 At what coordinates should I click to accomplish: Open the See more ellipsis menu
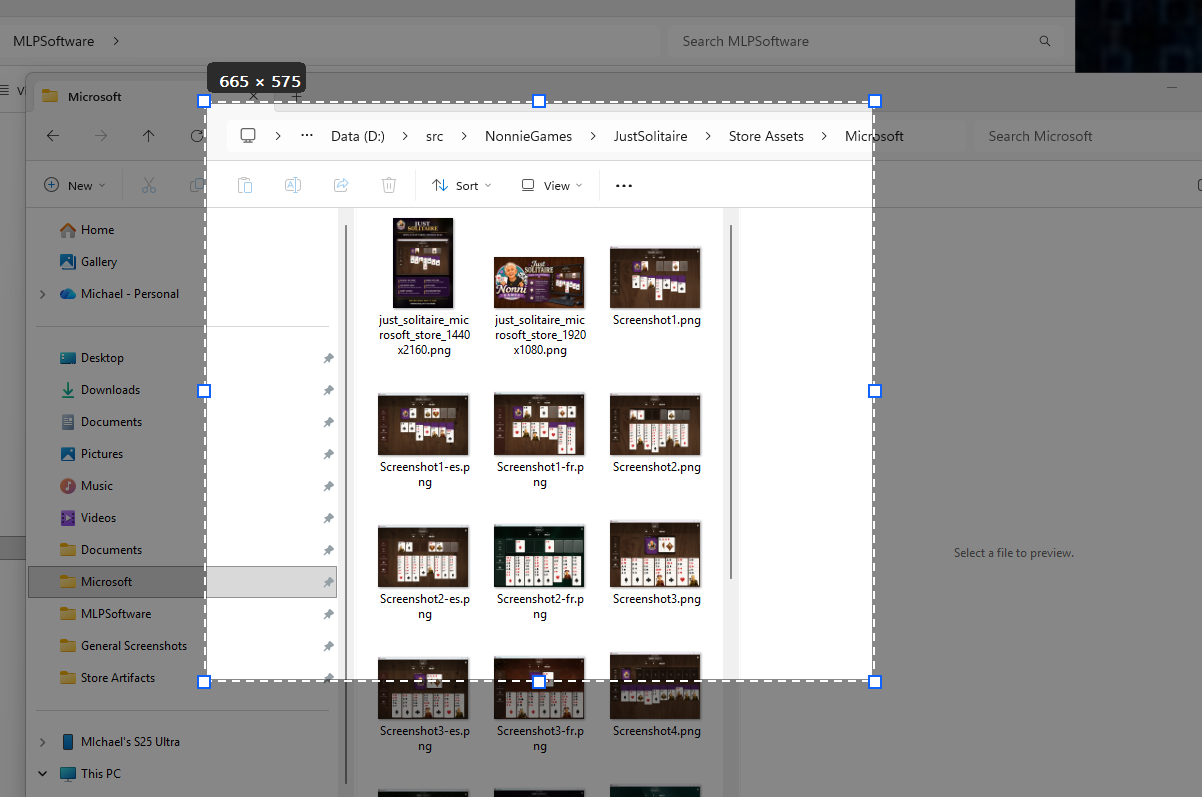point(624,185)
